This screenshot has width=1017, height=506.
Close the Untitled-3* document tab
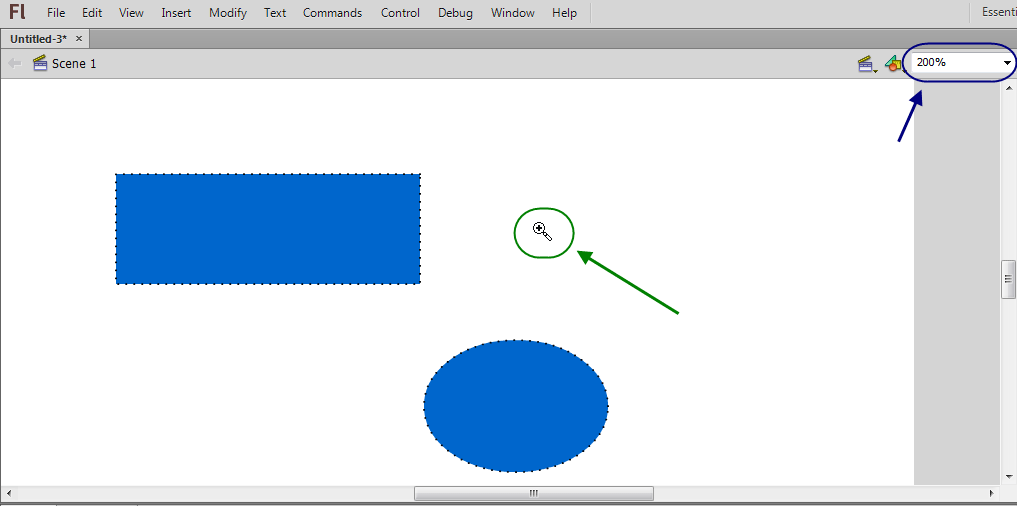[79, 39]
